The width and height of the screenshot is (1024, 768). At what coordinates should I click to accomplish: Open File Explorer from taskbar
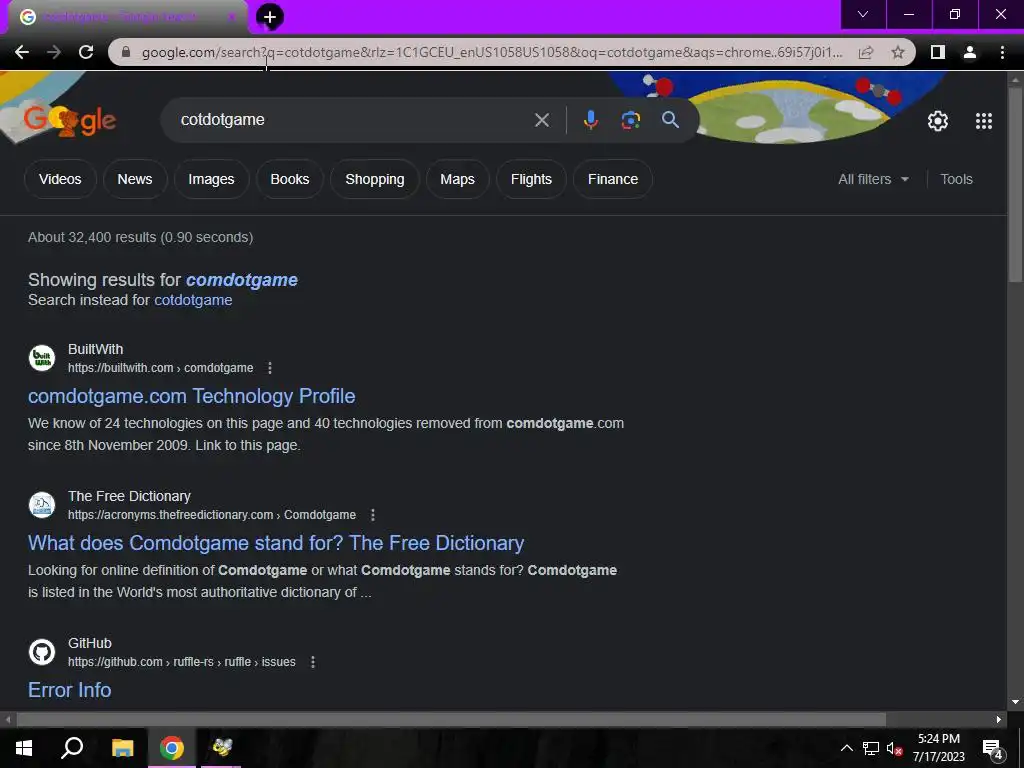point(122,748)
